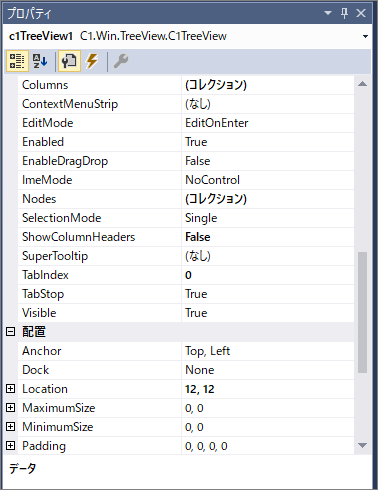Select the Dock property name
Image resolution: width=378 pixels, height=490 pixels.
point(35,370)
